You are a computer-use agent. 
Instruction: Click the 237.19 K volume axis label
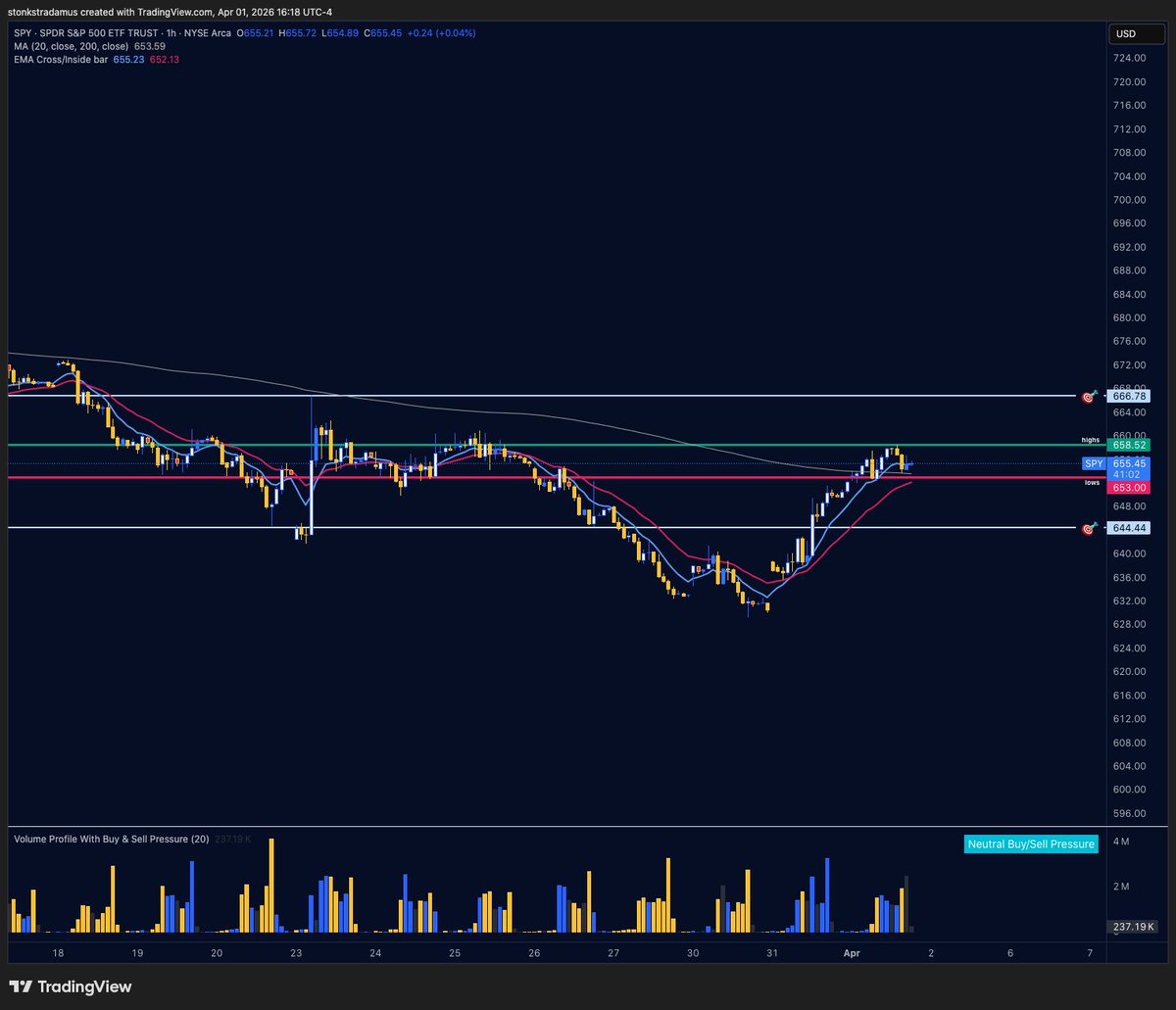pos(1133,927)
